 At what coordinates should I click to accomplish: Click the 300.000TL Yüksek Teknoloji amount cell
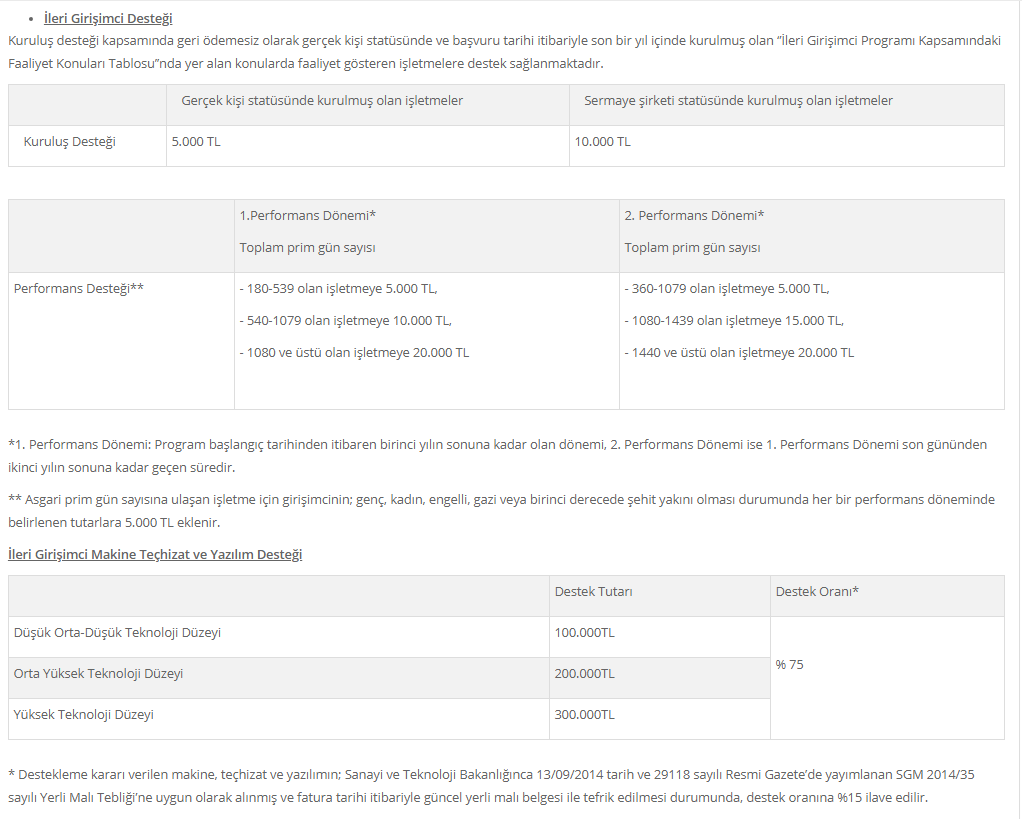point(660,719)
